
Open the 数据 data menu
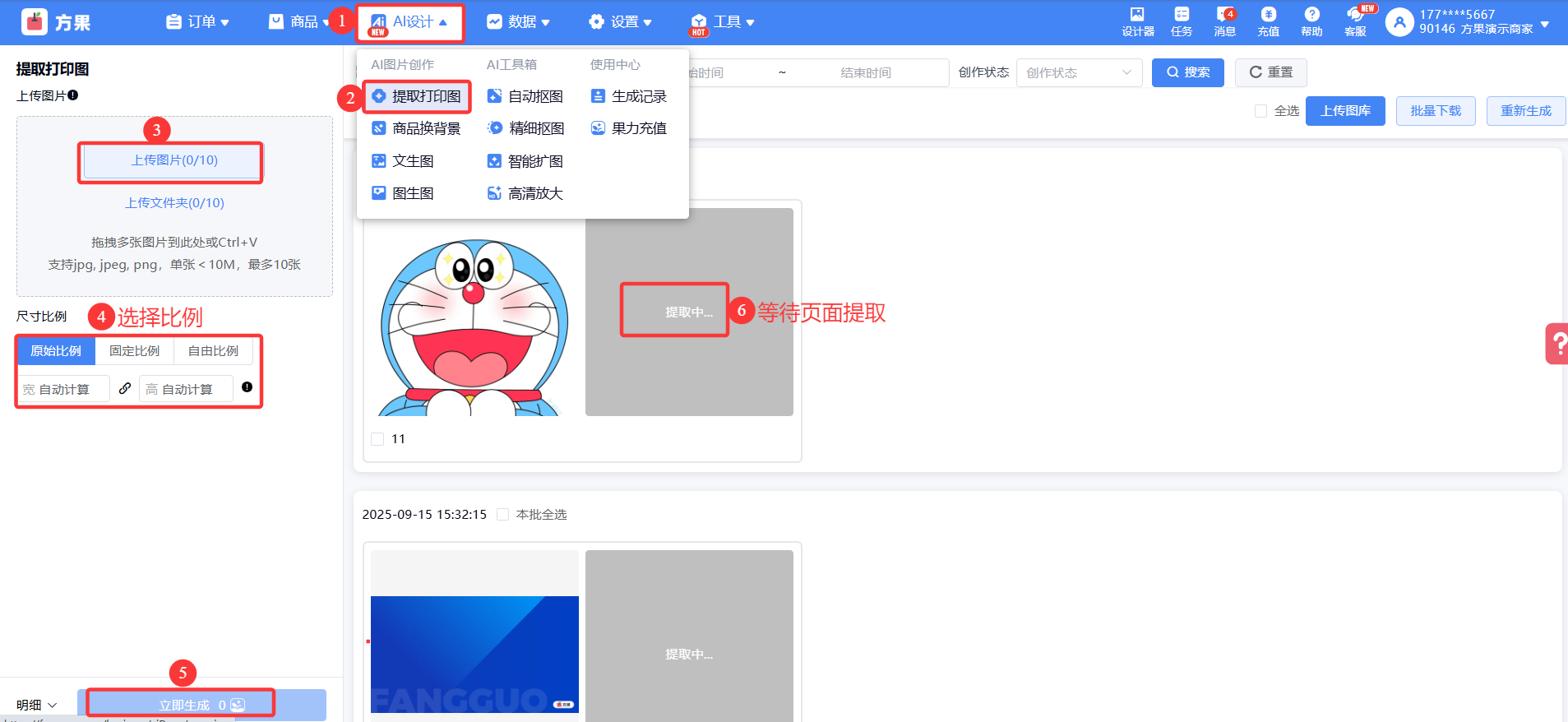click(518, 22)
